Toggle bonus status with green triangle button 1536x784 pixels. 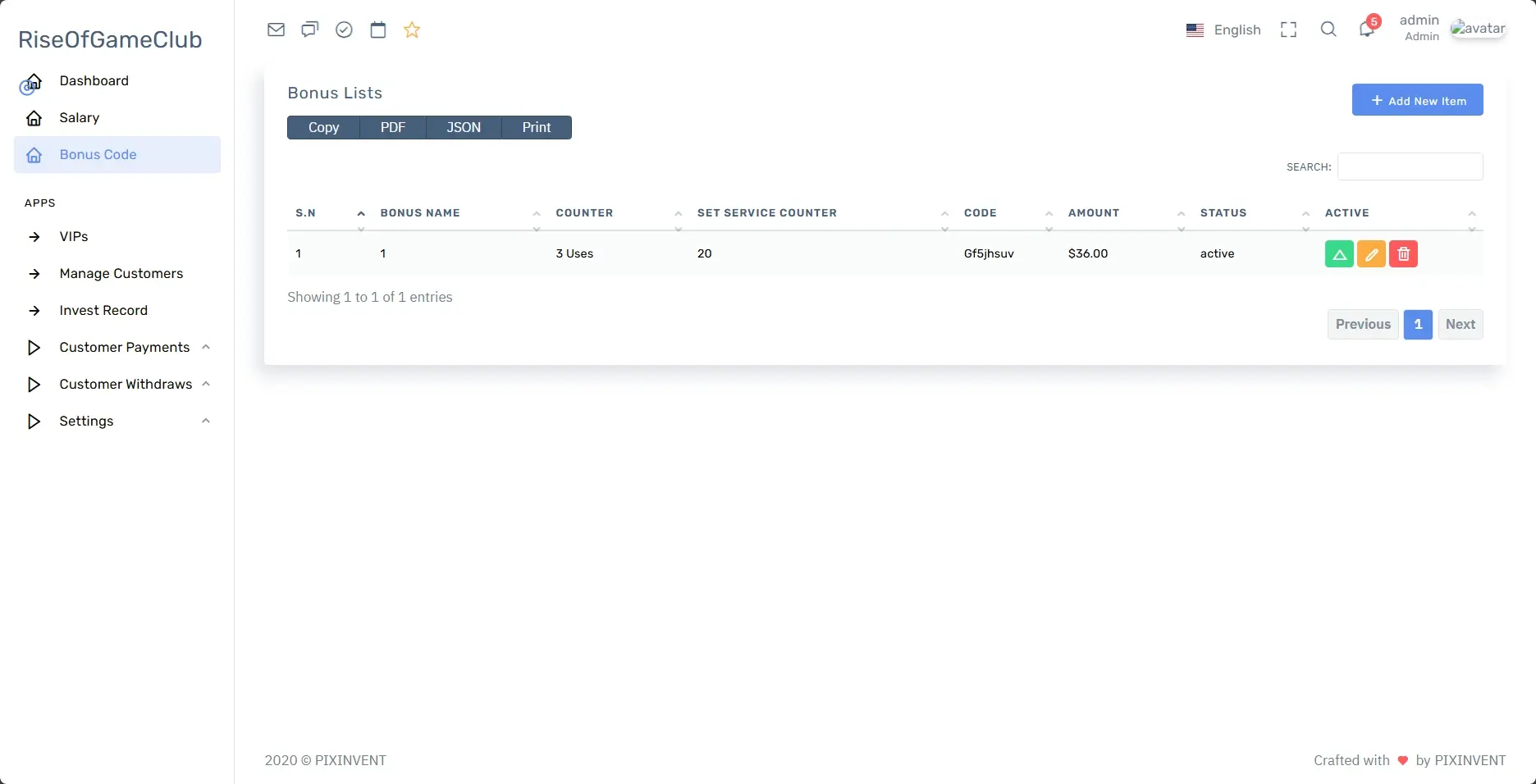pyautogui.click(x=1339, y=254)
